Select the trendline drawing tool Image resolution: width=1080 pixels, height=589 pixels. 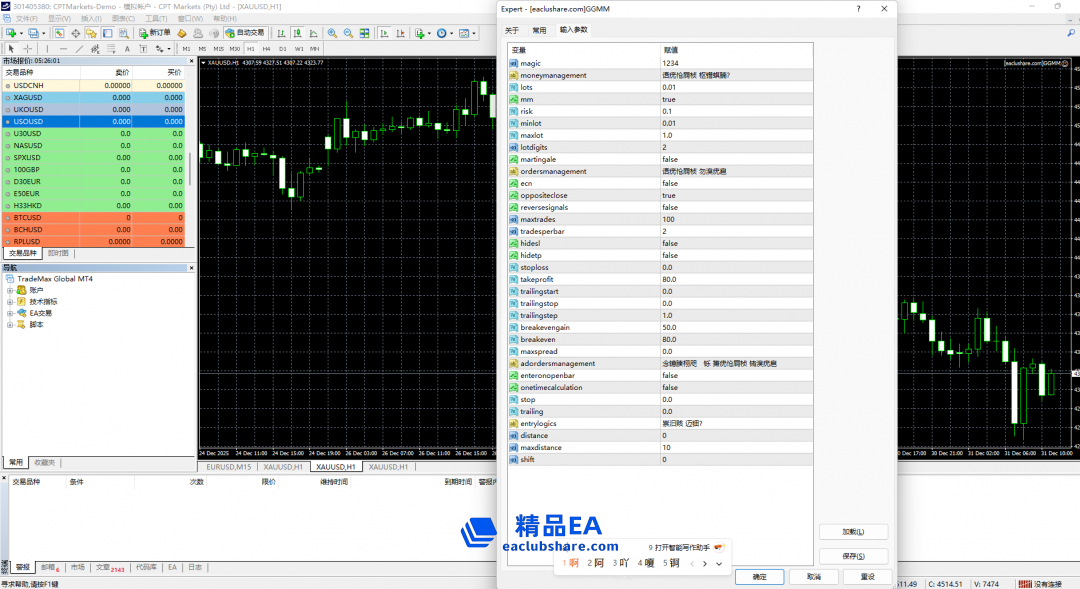point(79,48)
